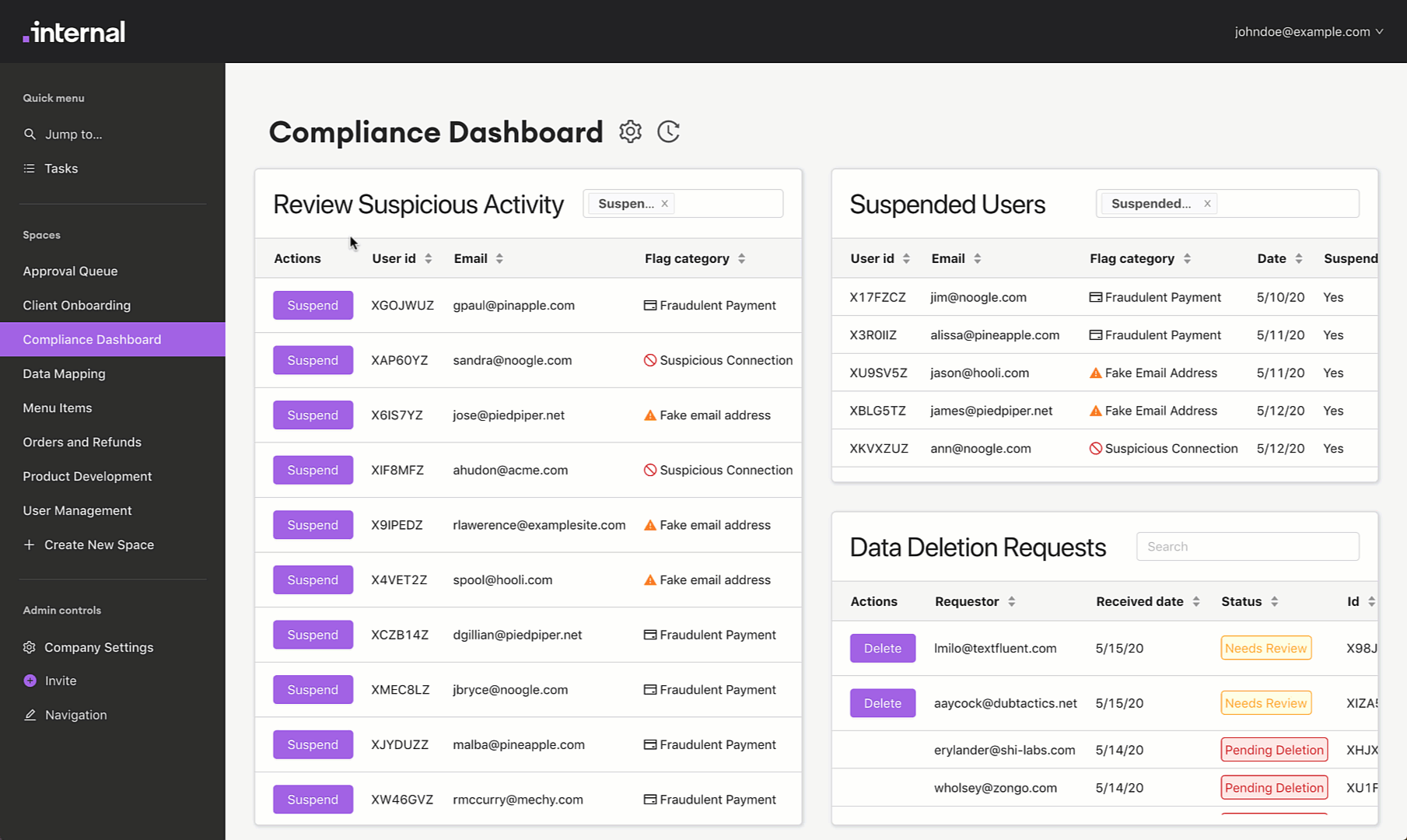Click the history clock icon beside the dashboard title

(x=668, y=131)
